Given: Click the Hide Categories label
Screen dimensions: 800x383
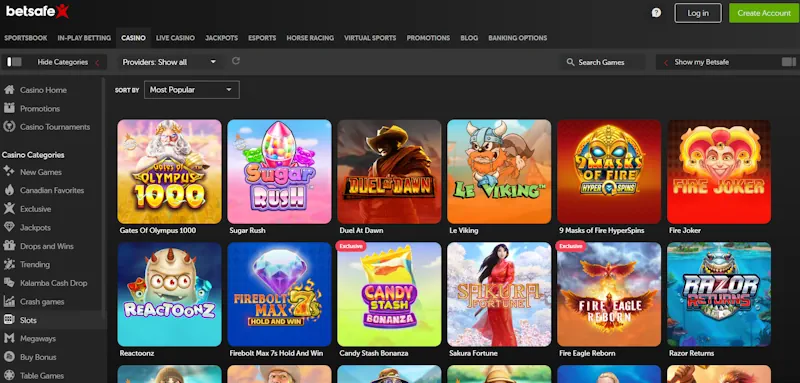Looking at the screenshot, I should [x=63, y=62].
